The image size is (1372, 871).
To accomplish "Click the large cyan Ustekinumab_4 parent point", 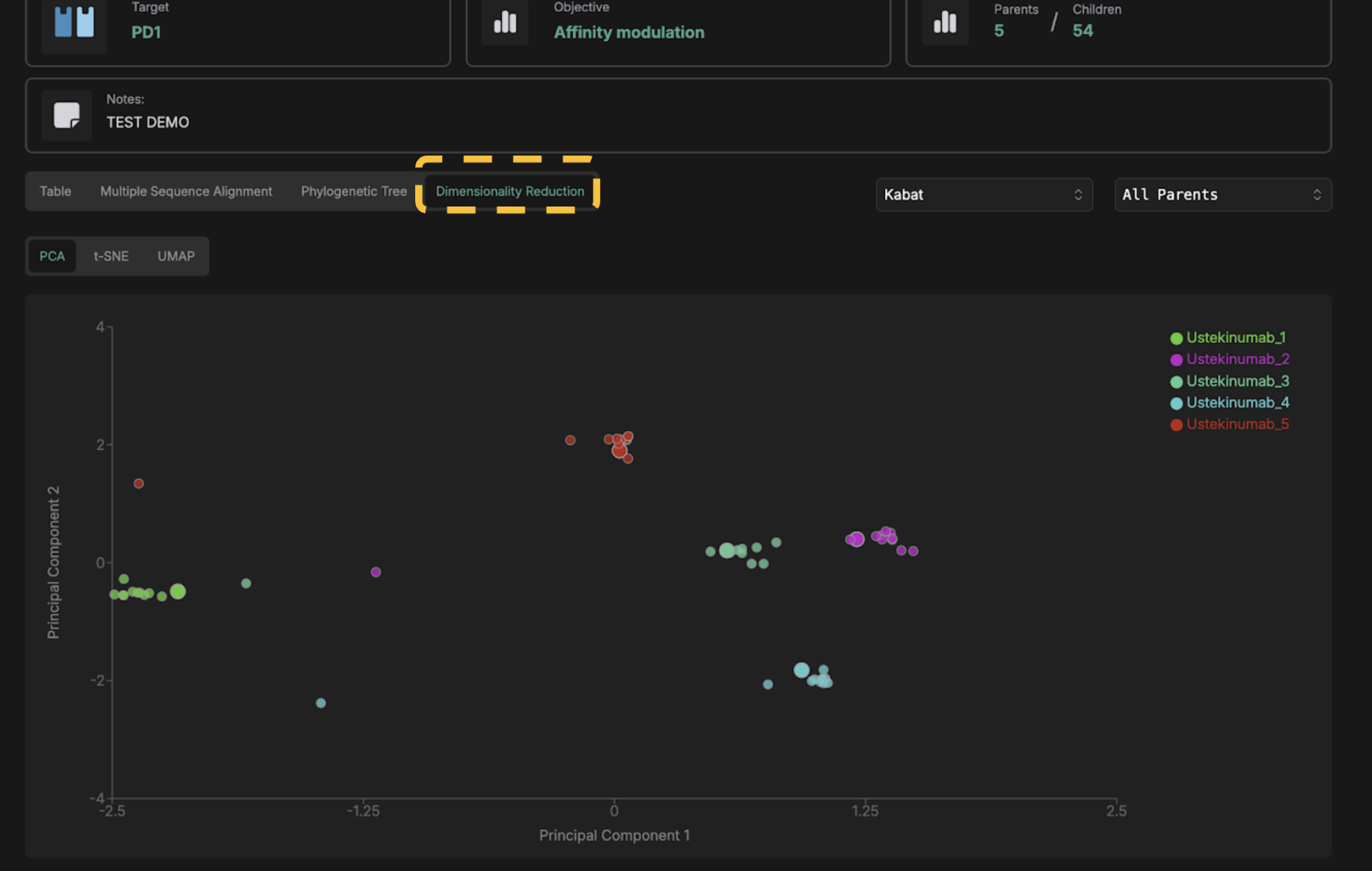I will pyautogui.click(x=801, y=670).
